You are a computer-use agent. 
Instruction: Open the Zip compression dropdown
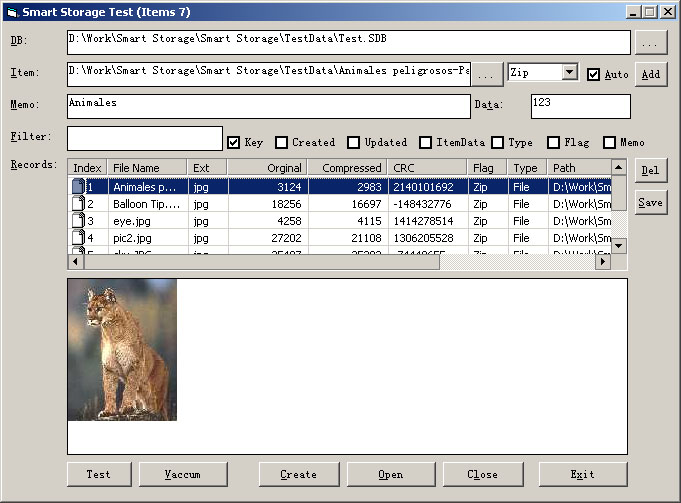pyautogui.click(x=569, y=73)
